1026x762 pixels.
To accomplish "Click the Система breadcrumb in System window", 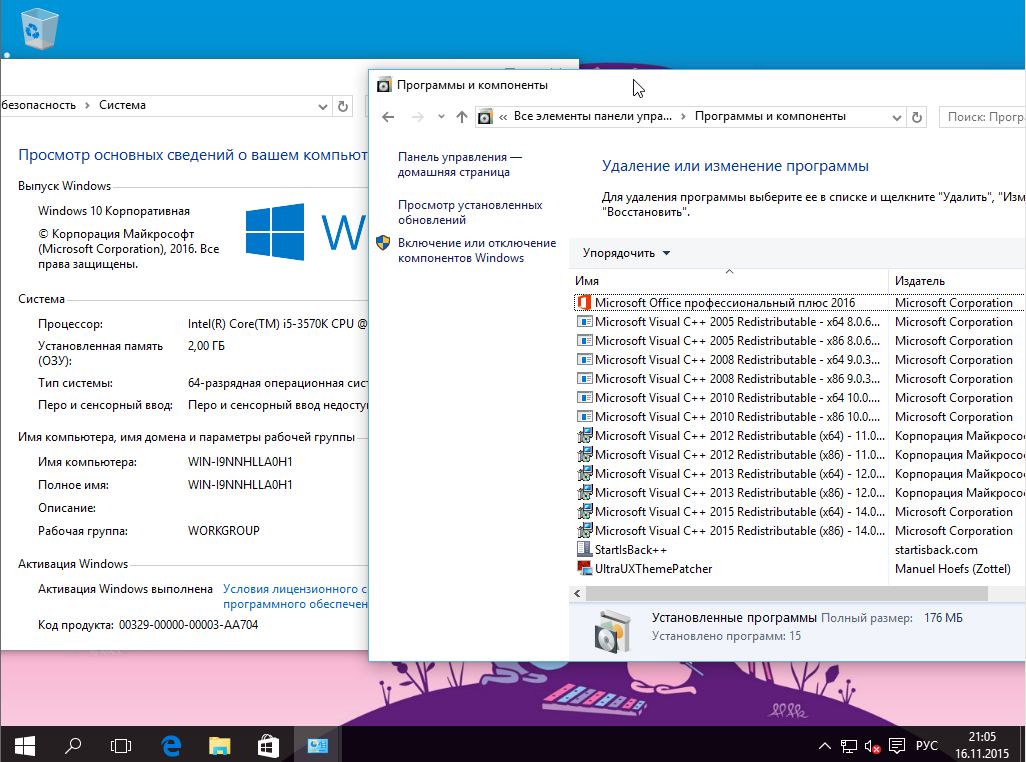I will (x=122, y=105).
